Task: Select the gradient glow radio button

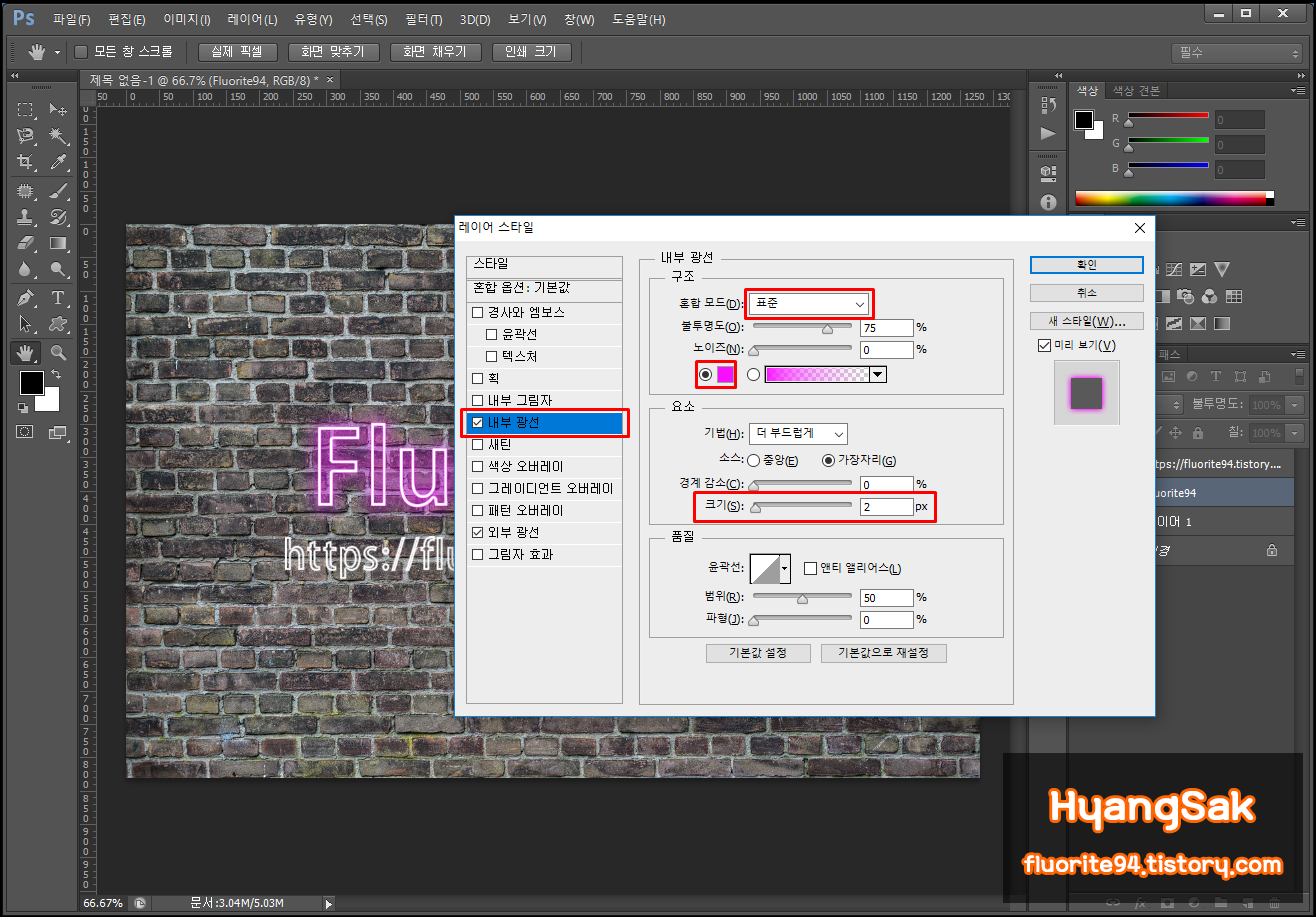Action: coord(753,374)
